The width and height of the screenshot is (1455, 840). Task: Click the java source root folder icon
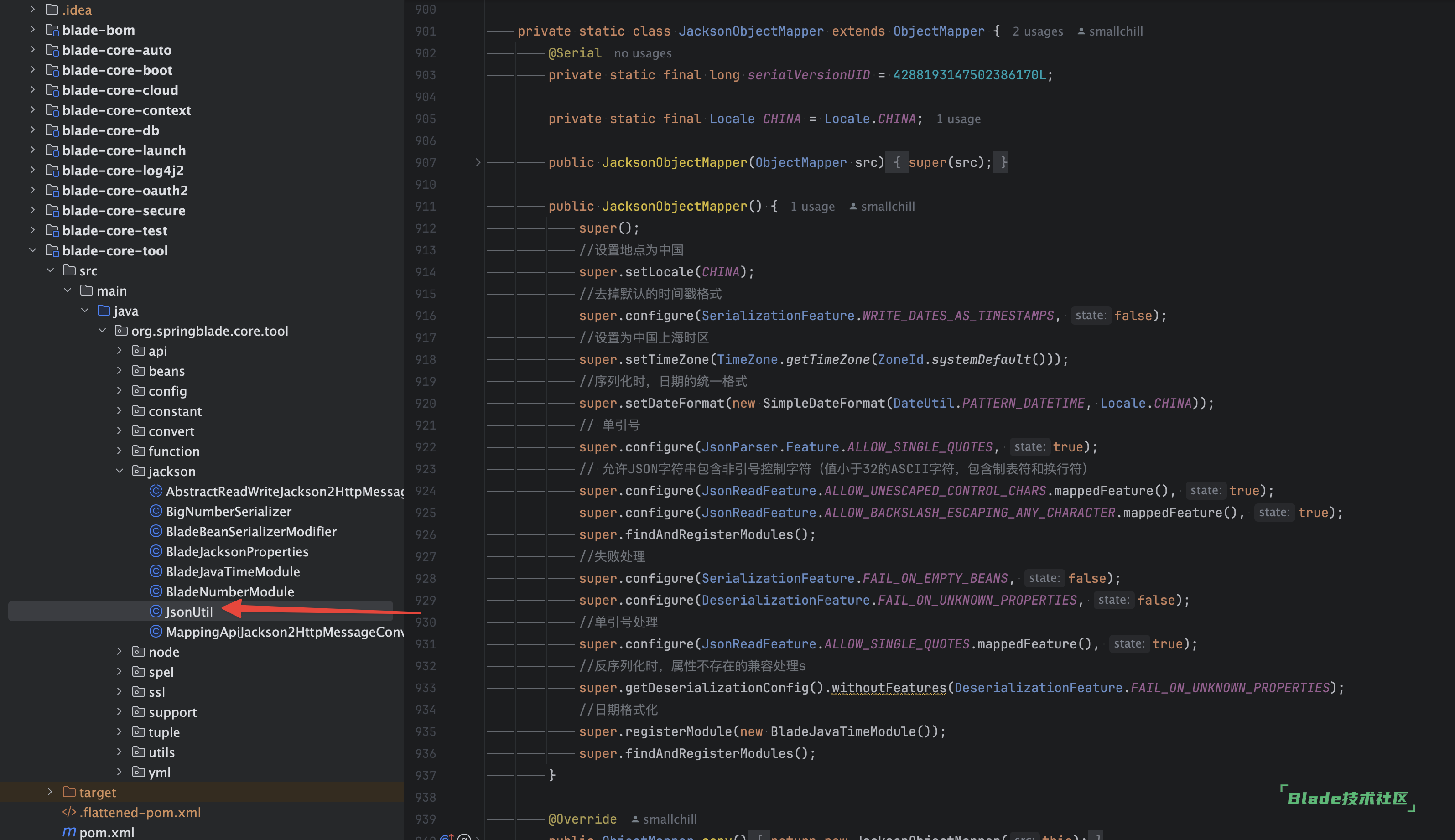click(104, 311)
